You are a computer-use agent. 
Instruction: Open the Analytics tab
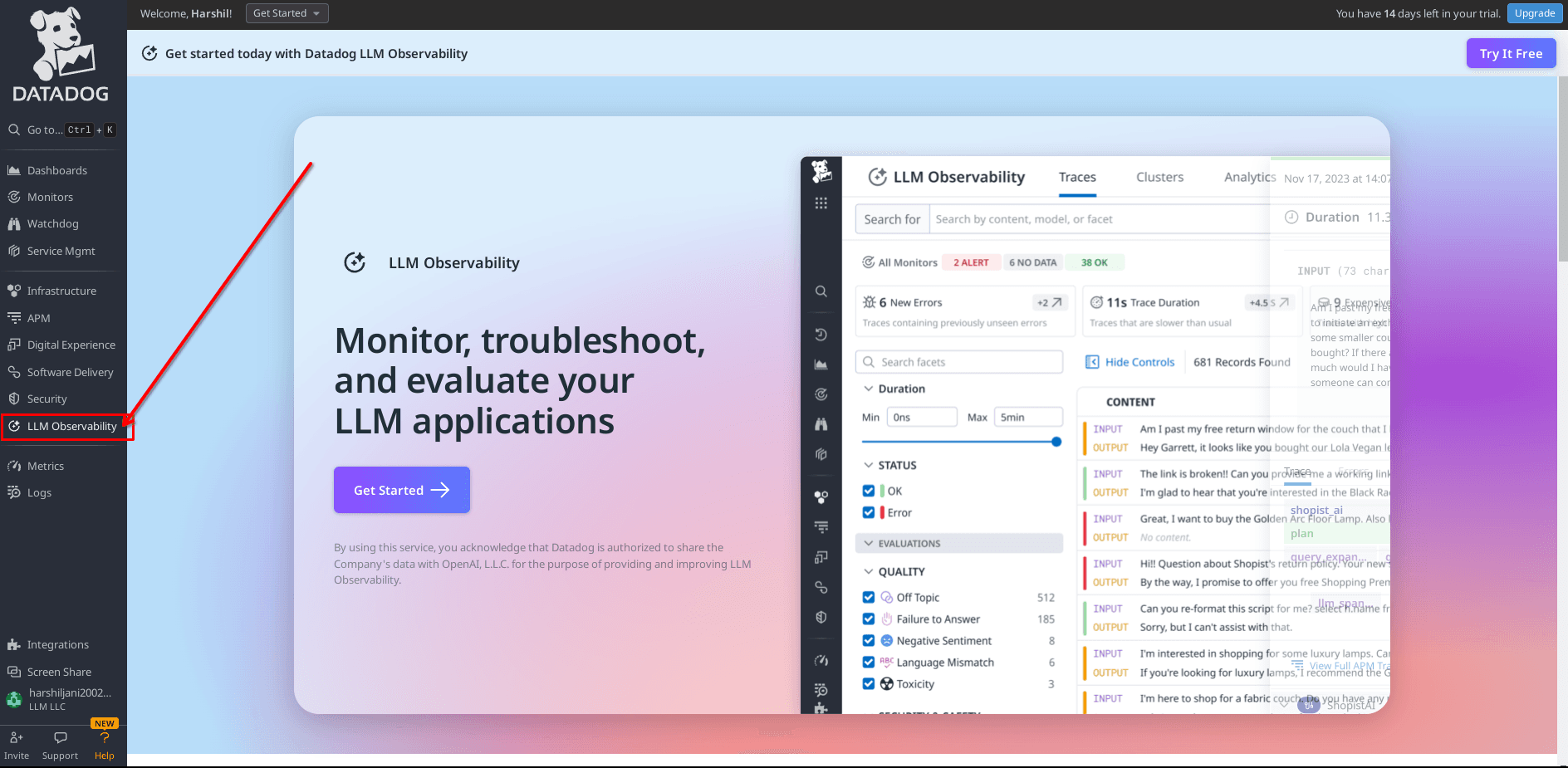pos(1249,177)
